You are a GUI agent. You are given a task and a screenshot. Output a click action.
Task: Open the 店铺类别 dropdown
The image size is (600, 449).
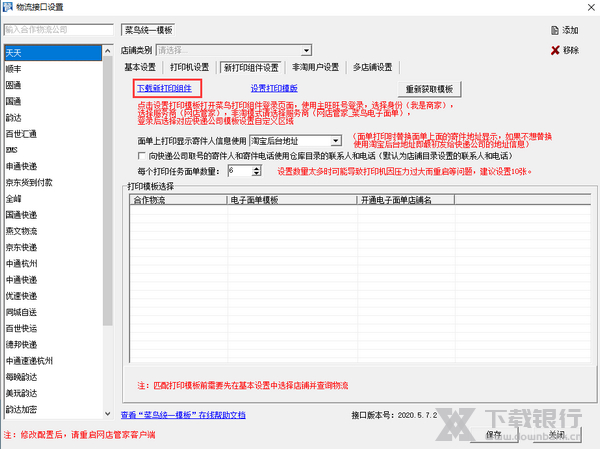306,51
